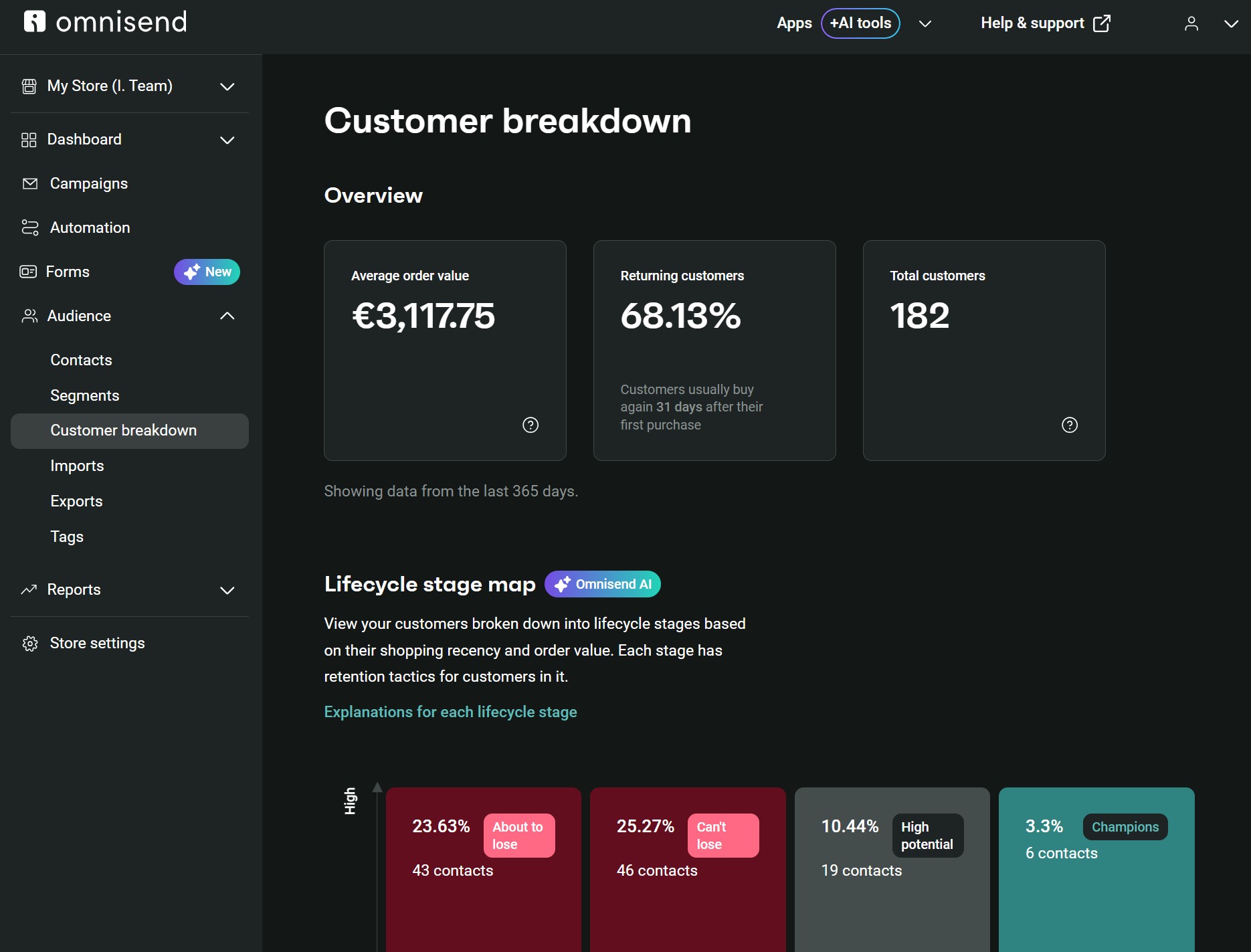Select the Can't lose 25.27% tile
The width and height of the screenshot is (1251, 952).
pos(688,870)
